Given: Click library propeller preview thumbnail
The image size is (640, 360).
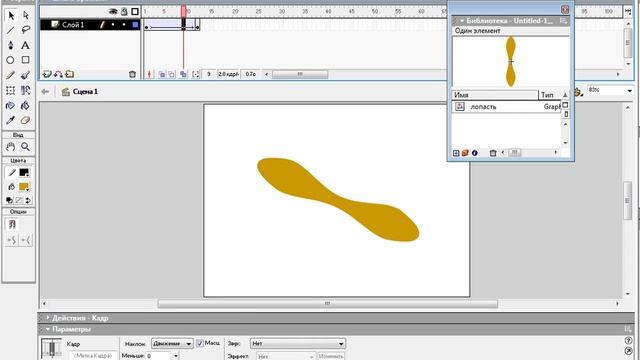Looking at the screenshot, I should click(x=511, y=61).
